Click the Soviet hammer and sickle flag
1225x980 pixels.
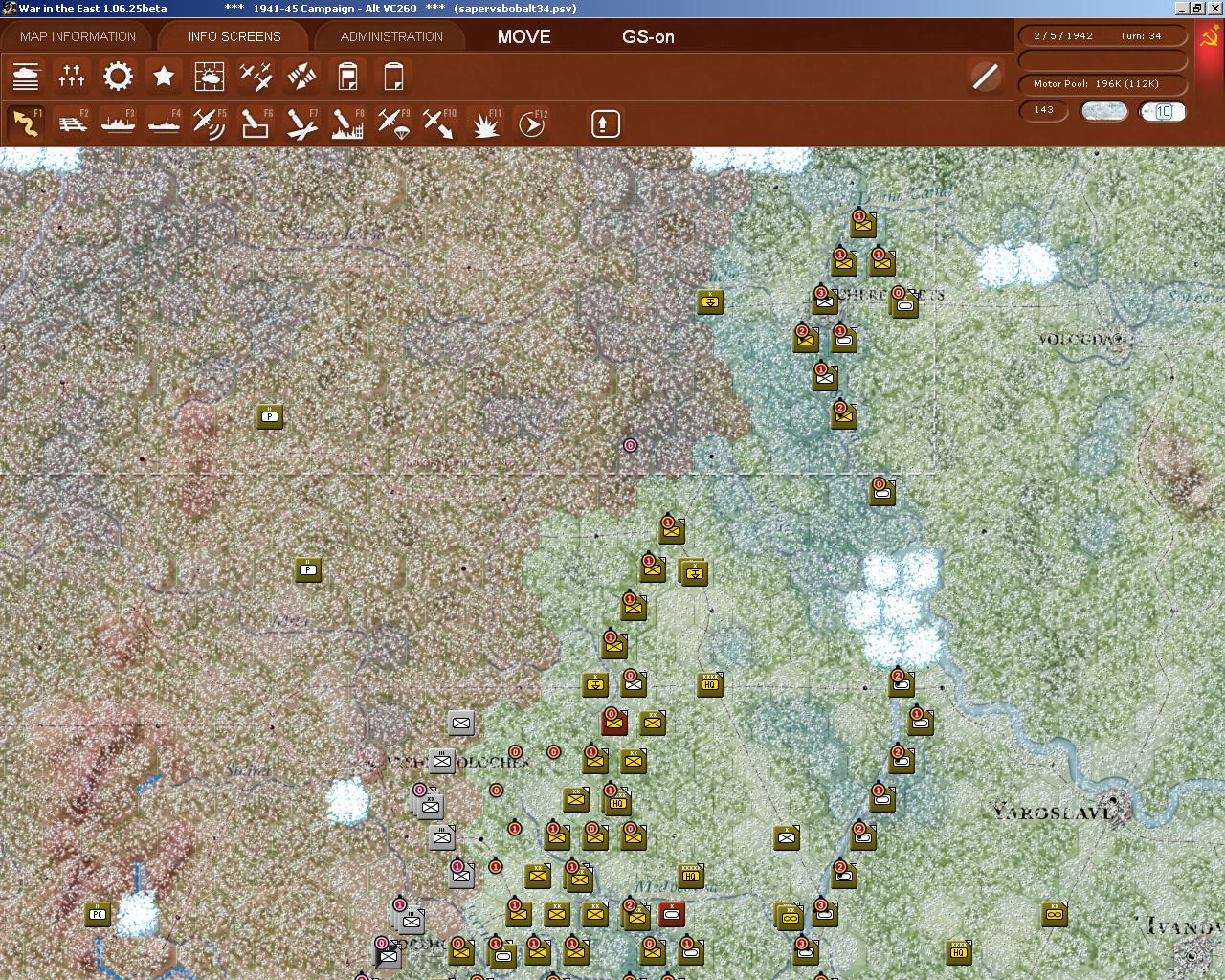point(1210,40)
